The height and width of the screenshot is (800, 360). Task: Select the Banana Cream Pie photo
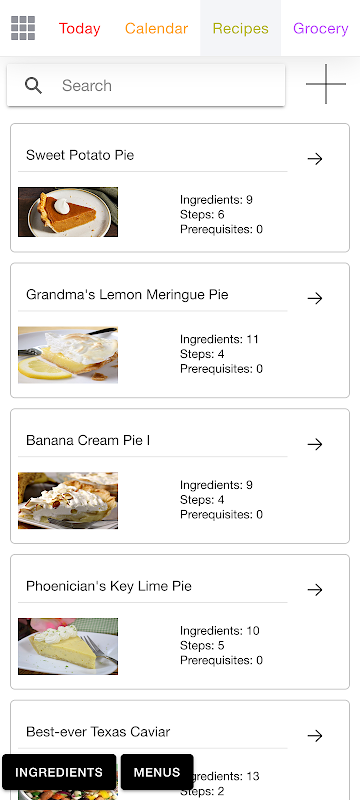click(68, 501)
